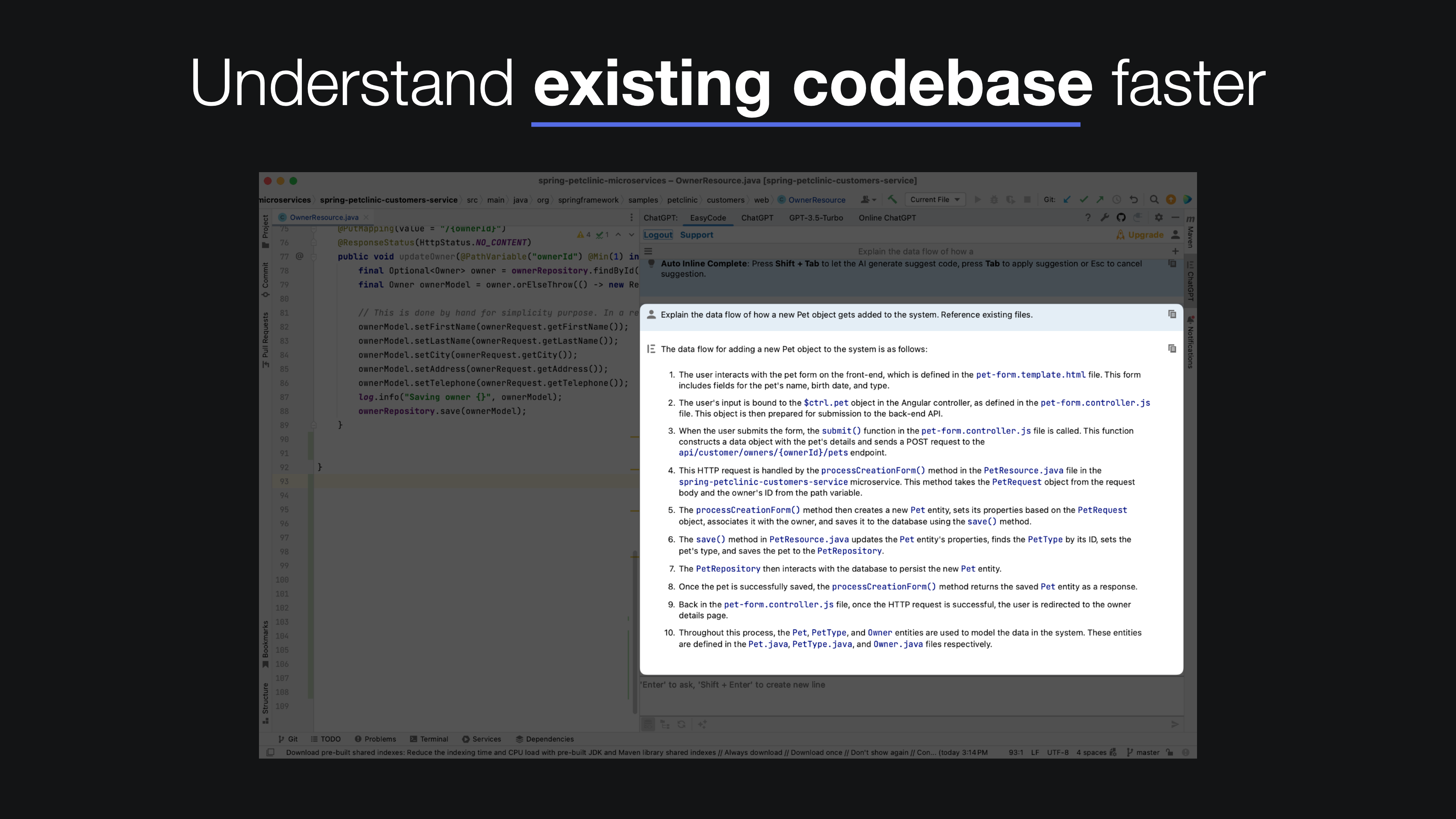This screenshot has height=819, width=1456.
Task: Switch to the Online ChatGPT tab
Action: pos(887,218)
